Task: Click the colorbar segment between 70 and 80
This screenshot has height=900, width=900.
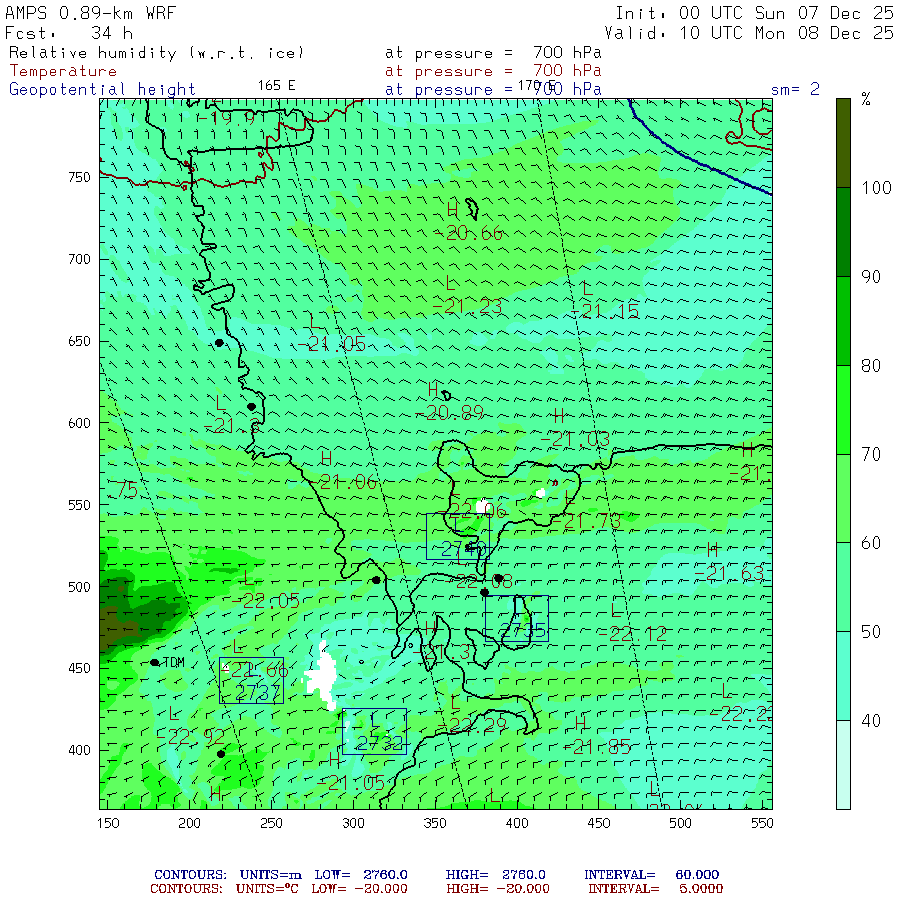Action: (843, 410)
